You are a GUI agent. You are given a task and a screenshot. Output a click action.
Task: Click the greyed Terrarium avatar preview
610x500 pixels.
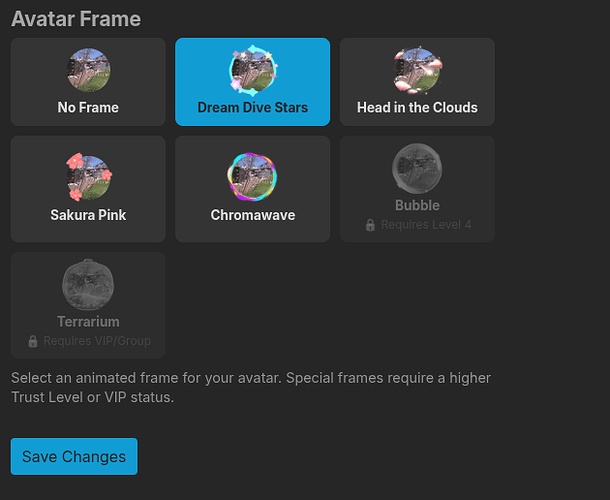tap(88, 285)
